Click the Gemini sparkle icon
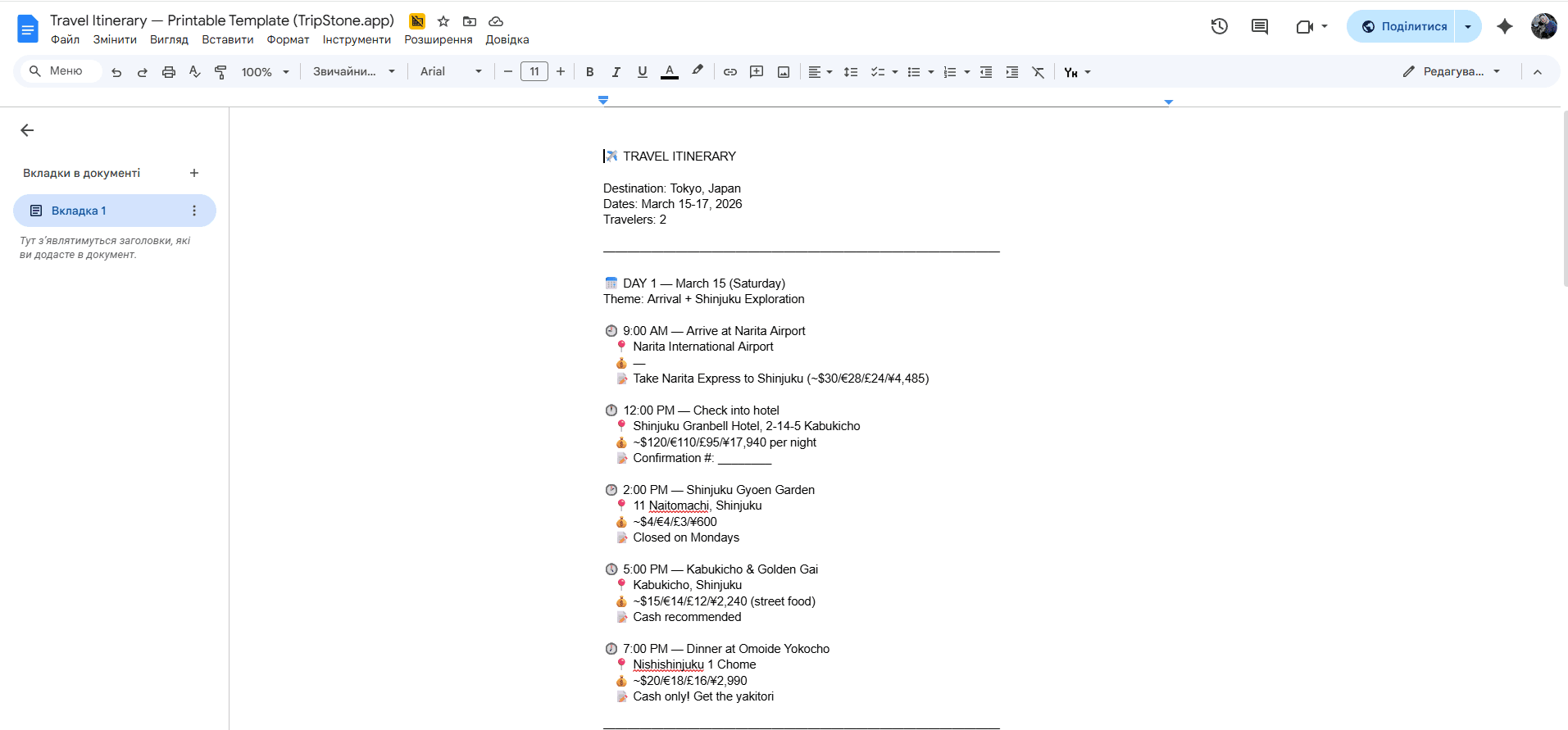 (1504, 26)
